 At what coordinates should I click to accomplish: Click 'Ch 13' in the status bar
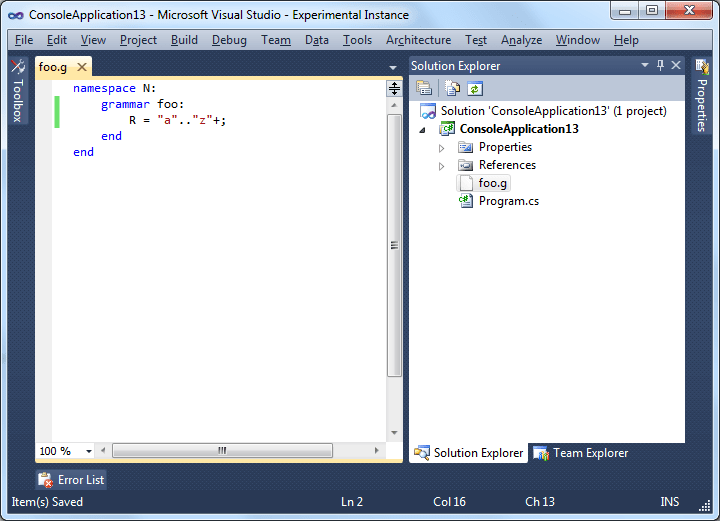click(540, 502)
